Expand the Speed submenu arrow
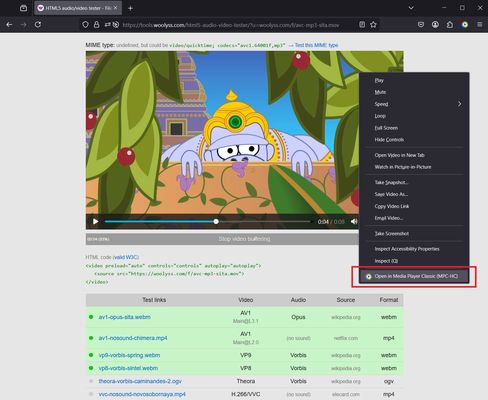488x400 pixels. point(460,104)
